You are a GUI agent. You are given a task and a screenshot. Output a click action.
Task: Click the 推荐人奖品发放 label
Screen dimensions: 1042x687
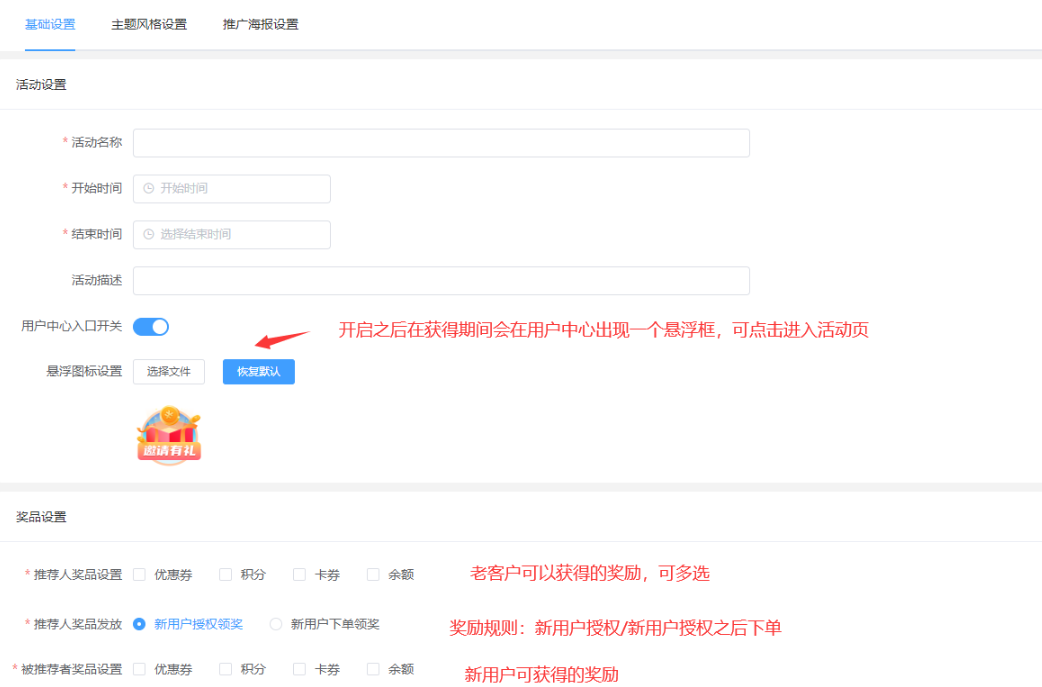pos(78,625)
